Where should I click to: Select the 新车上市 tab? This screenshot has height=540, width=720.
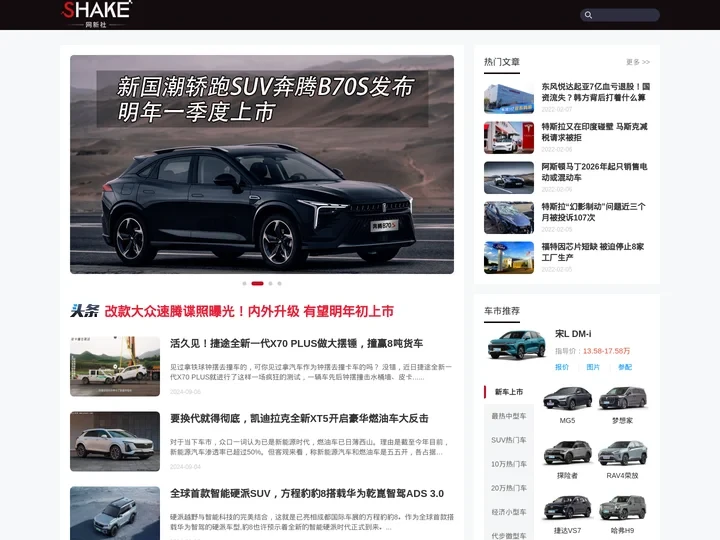[x=509, y=392]
